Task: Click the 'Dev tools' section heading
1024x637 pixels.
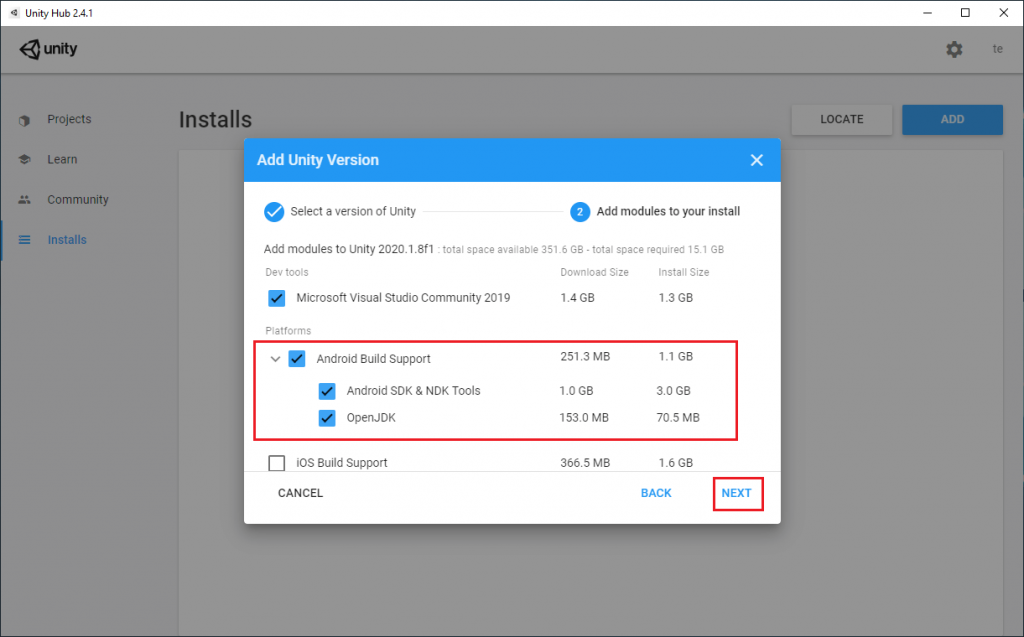Action: (287, 272)
